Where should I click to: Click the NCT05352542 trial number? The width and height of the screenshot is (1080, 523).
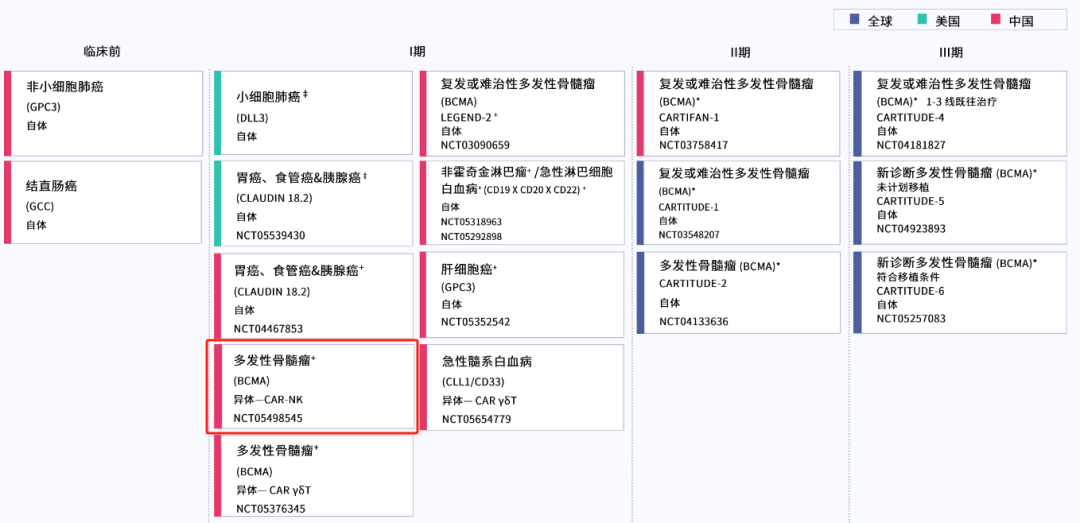pos(475,322)
